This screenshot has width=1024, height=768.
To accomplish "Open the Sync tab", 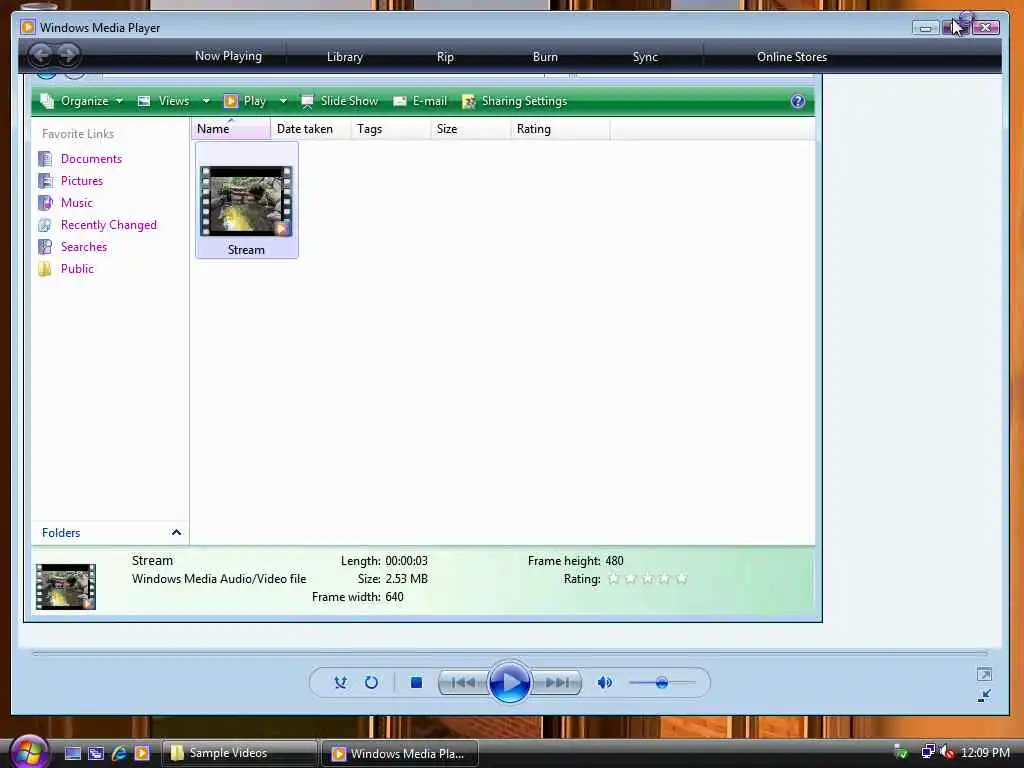I will click(645, 57).
